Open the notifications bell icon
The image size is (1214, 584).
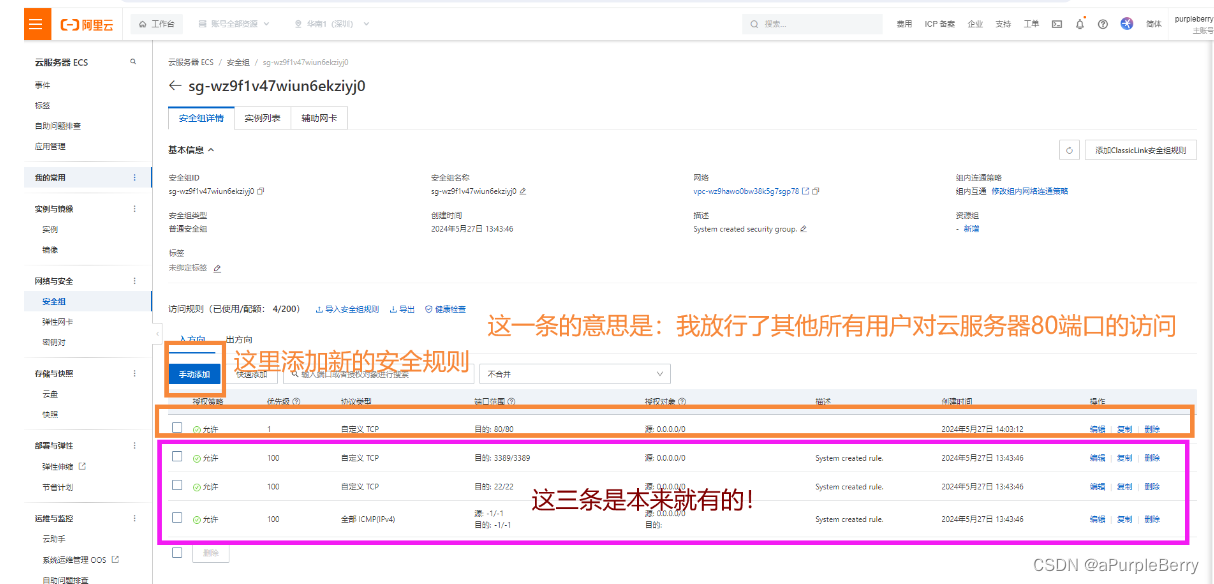point(1080,24)
